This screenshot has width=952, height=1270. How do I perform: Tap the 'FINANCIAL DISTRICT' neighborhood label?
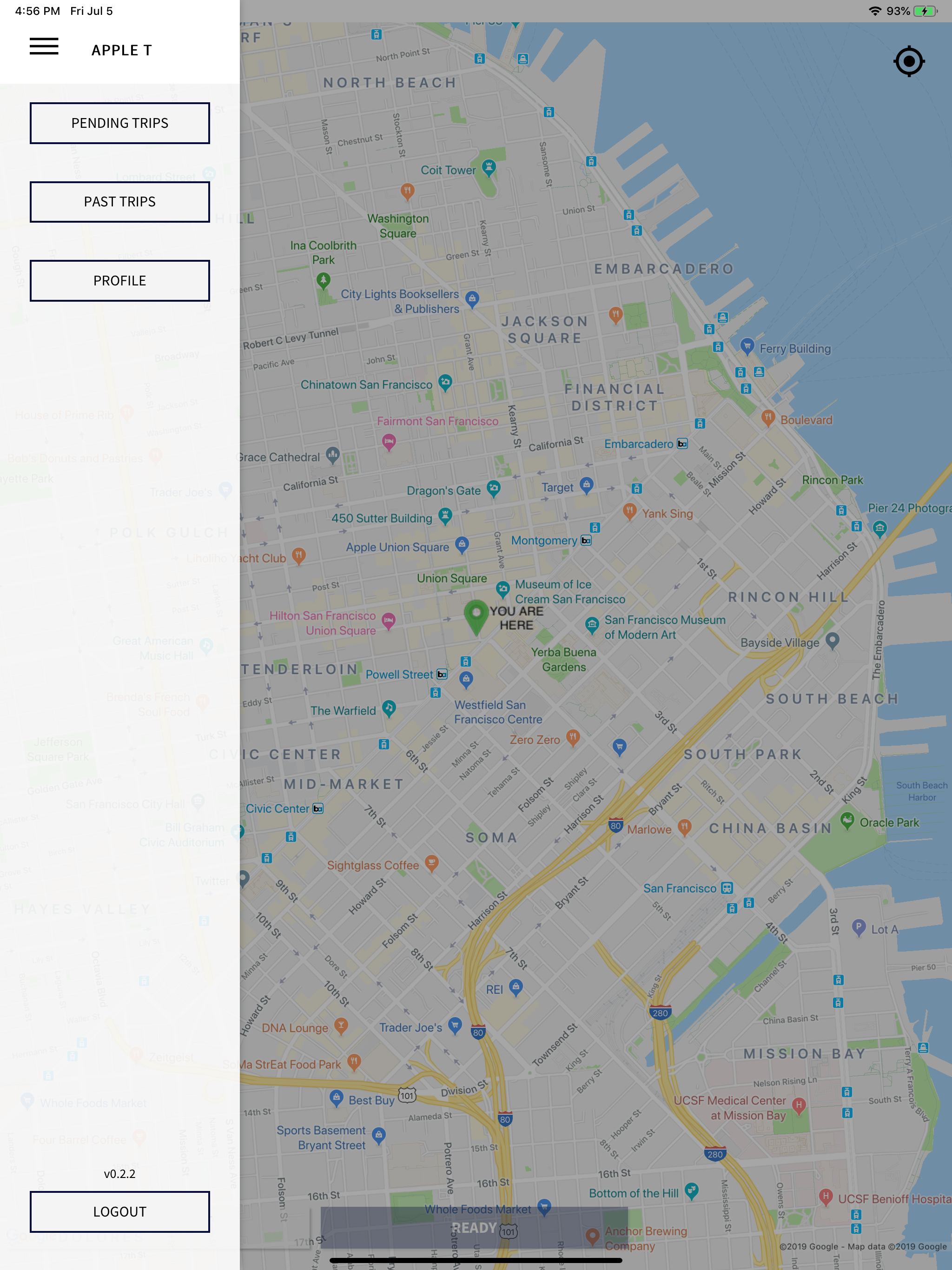pos(615,397)
